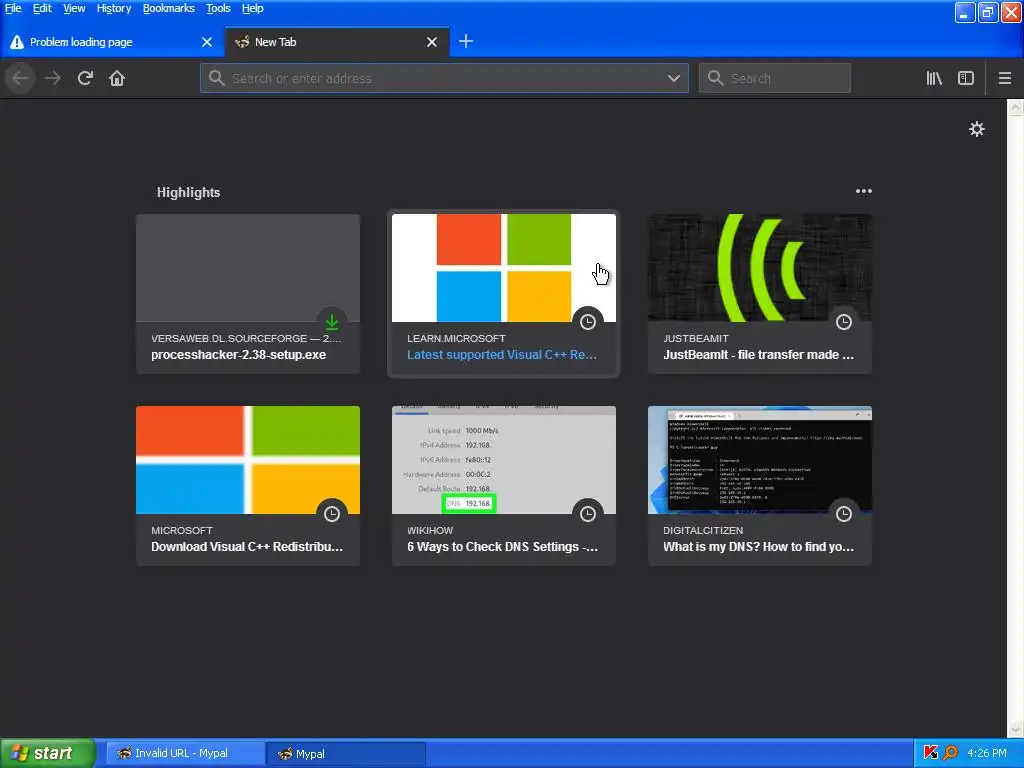
Task: Open the Home page button
Action: pyautogui.click(x=117, y=78)
